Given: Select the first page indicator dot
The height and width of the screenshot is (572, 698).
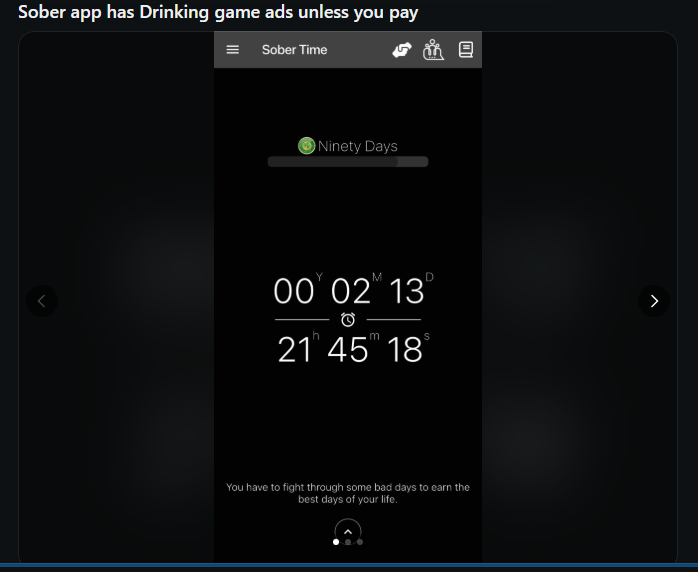Looking at the screenshot, I should (x=336, y=542).
